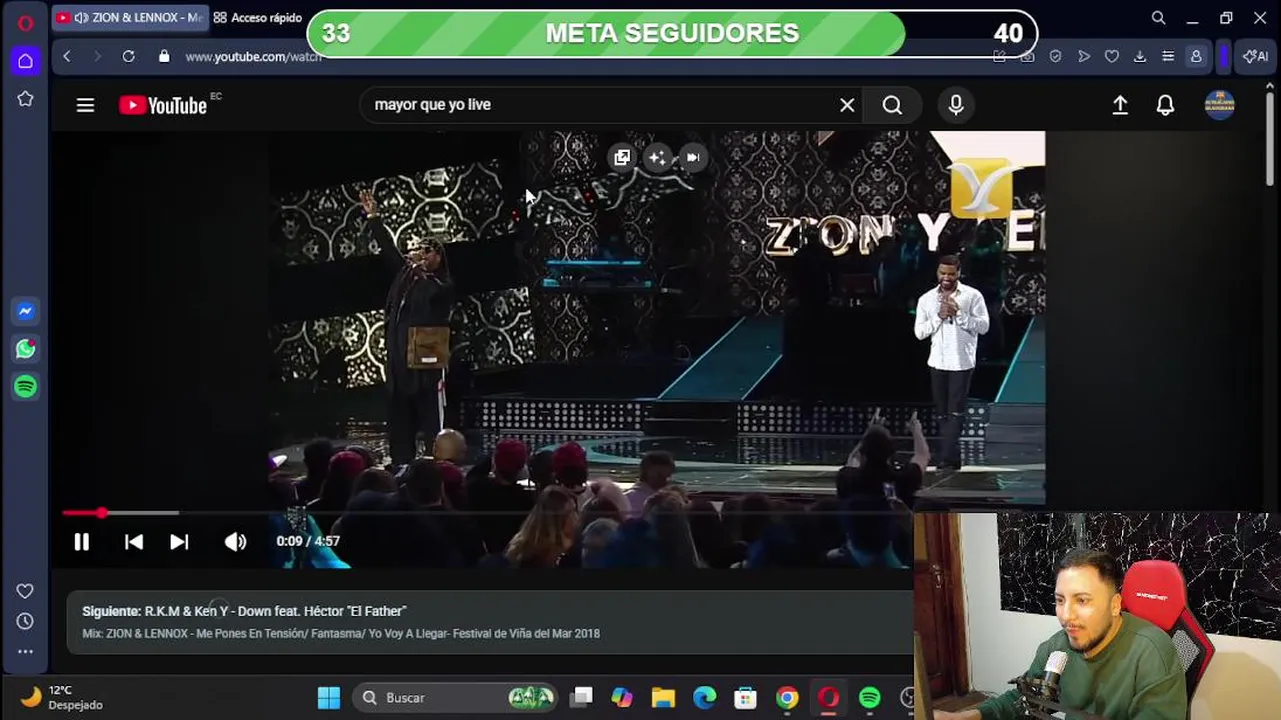The width and height of the screenshot is (1281, 720).
Task: Open the Opera profile account icon
Action: [1196, 57]
